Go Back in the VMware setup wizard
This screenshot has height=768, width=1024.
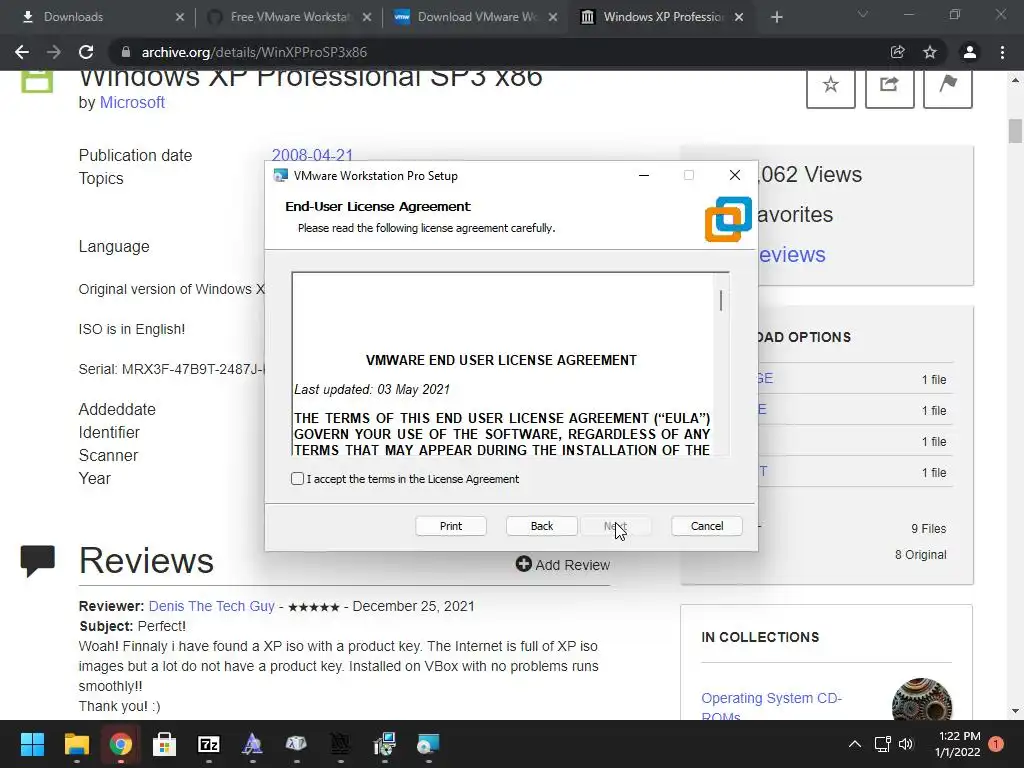tap(541, 526)
